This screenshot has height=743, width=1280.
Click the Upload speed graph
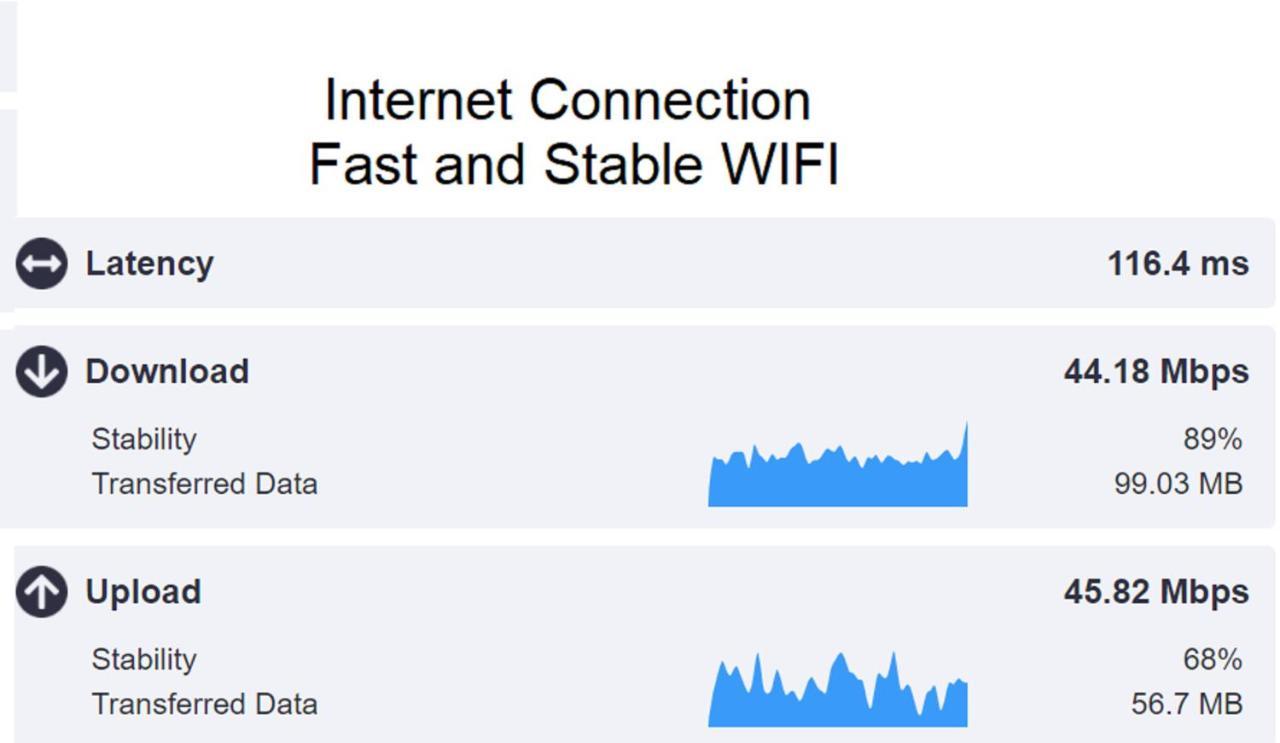838,689
